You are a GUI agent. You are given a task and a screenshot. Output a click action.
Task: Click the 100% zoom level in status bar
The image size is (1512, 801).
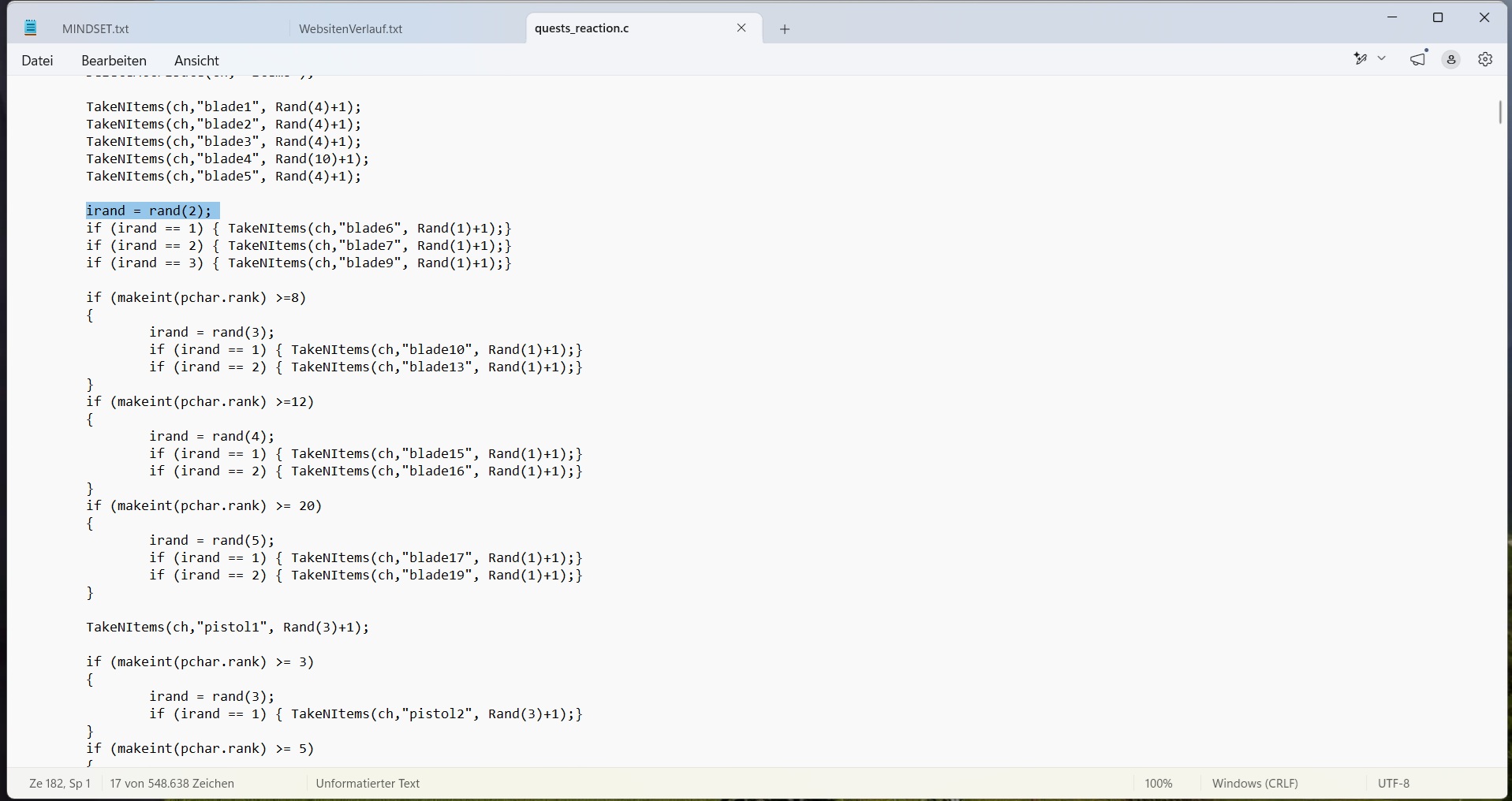click(x=1159, y=784)
